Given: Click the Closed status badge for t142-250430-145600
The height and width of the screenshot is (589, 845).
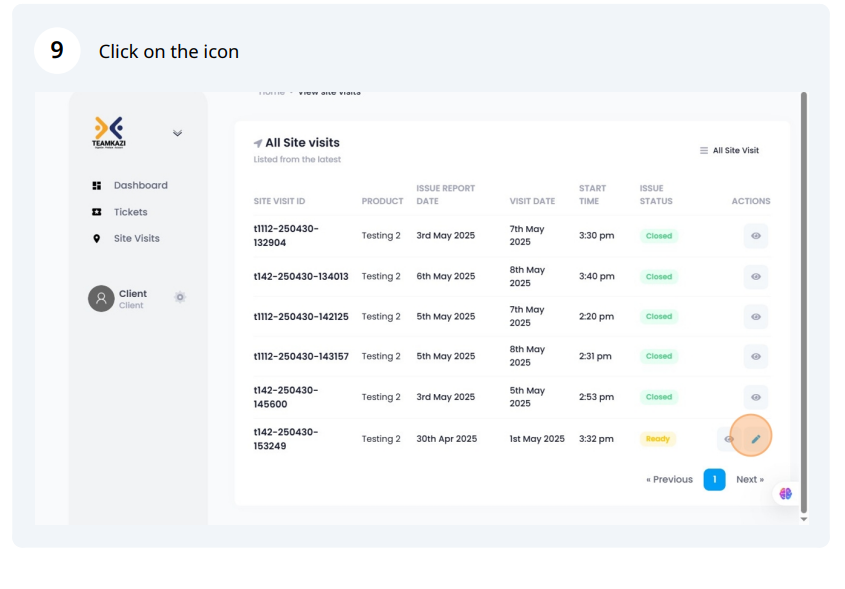Looking at the screenshot, I should pos(659,397).
